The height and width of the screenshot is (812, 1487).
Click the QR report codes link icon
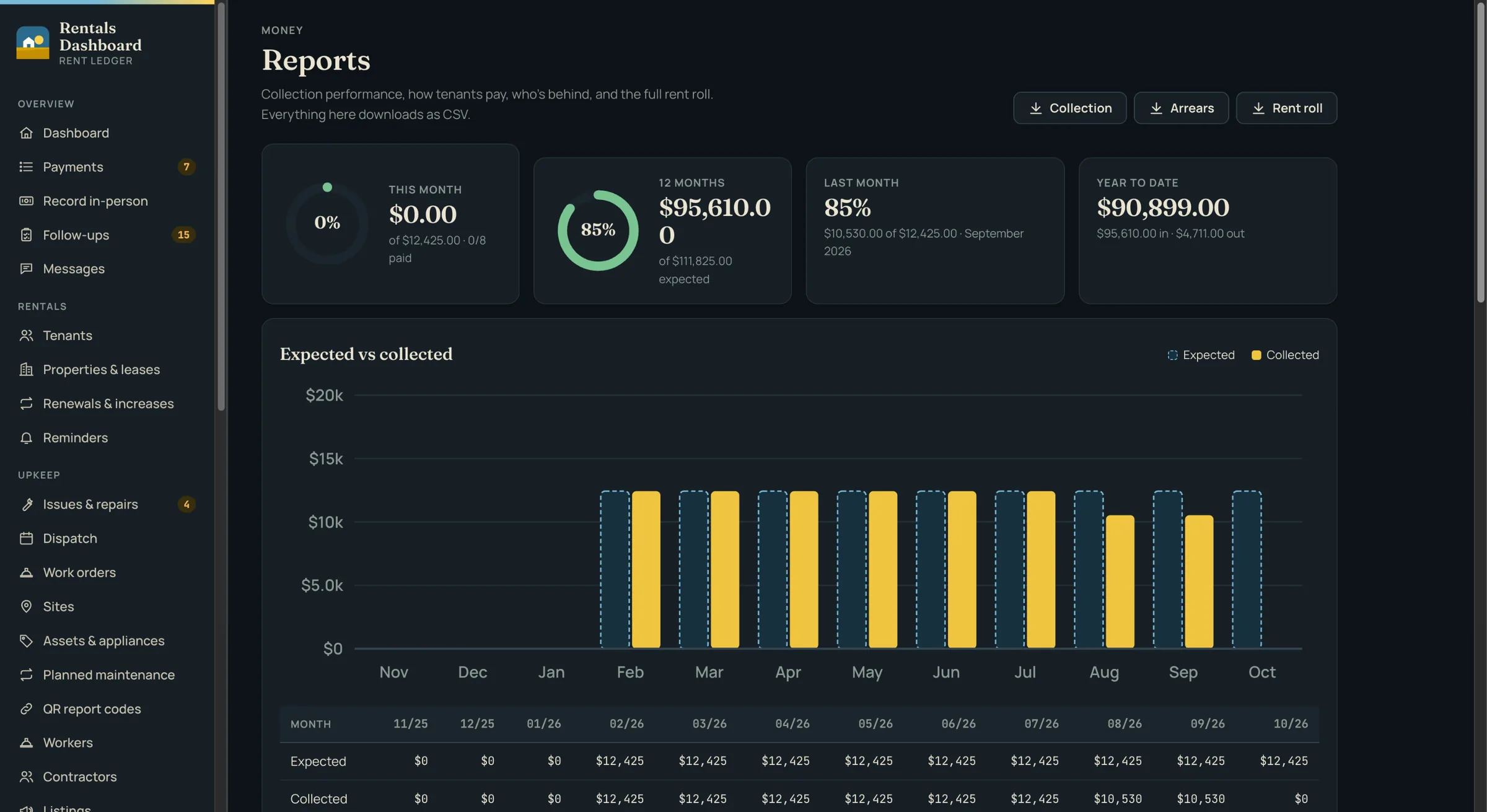[26, 709]
